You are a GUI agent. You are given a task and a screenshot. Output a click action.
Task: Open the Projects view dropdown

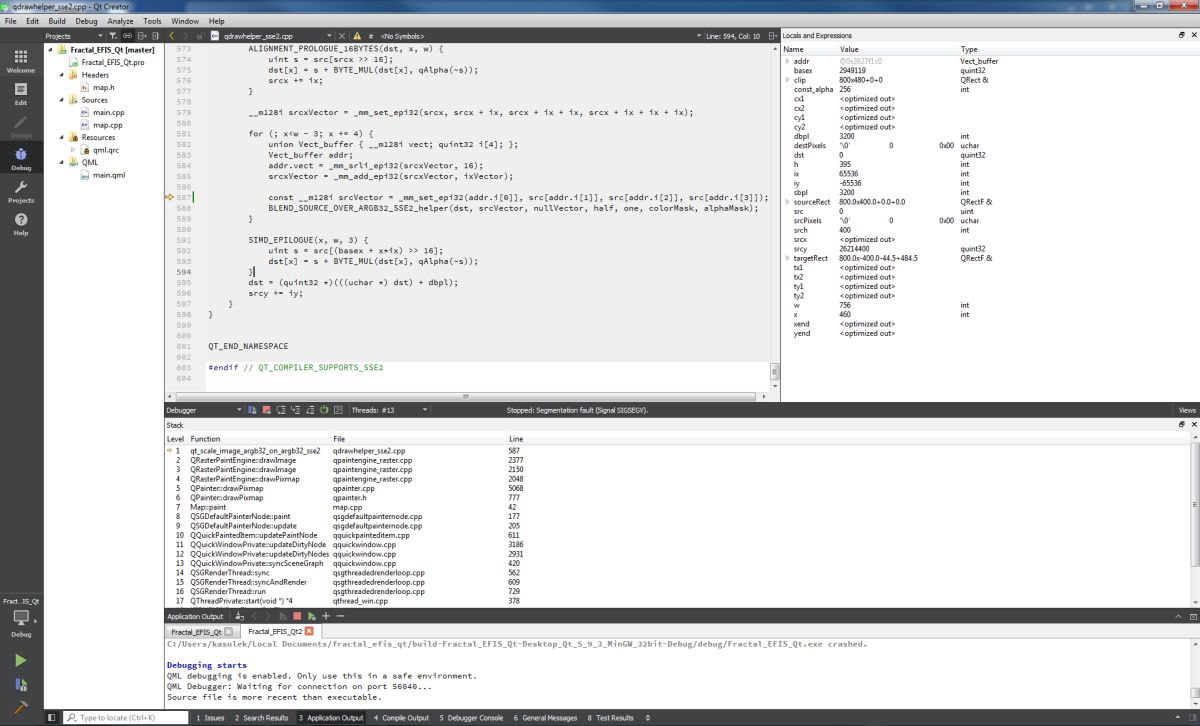tap(75, 36)
